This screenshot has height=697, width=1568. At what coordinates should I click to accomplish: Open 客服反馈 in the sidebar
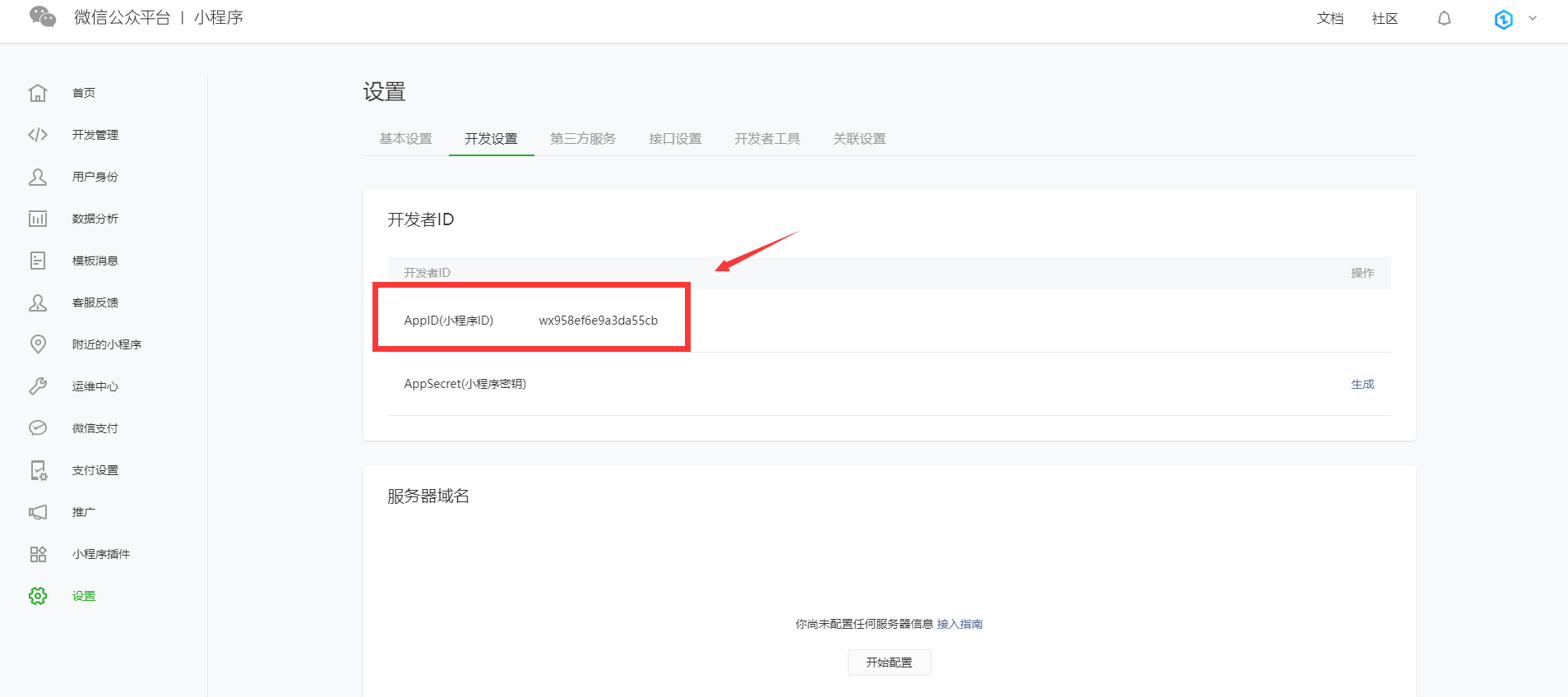tap(95, 302)
